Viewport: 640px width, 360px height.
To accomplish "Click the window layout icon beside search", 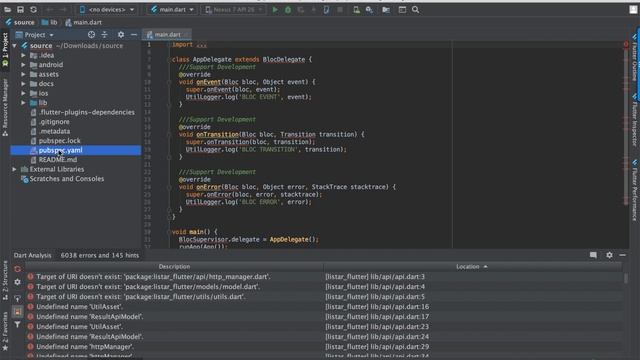I will point(402,9).
